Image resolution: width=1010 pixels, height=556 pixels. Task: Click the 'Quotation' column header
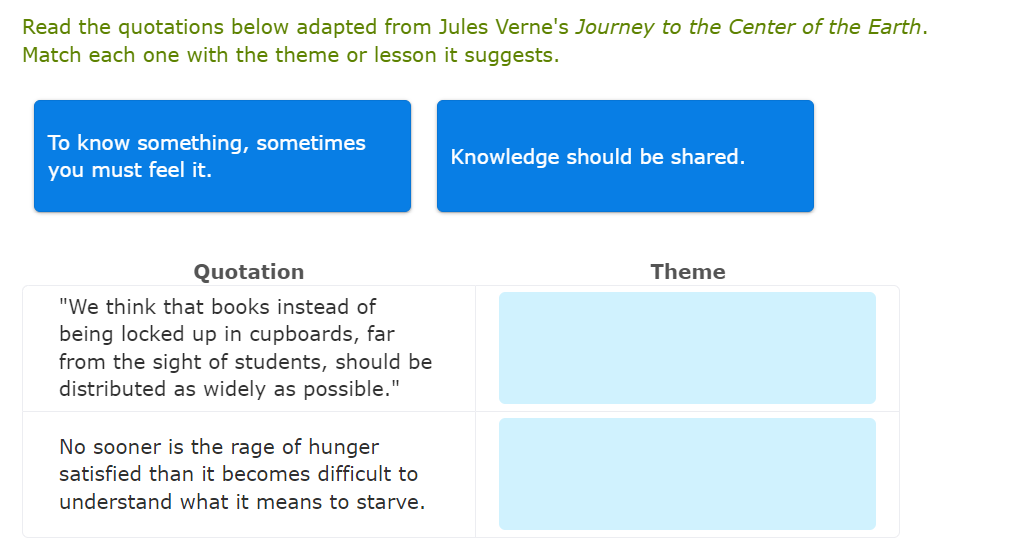coord(248,272)
